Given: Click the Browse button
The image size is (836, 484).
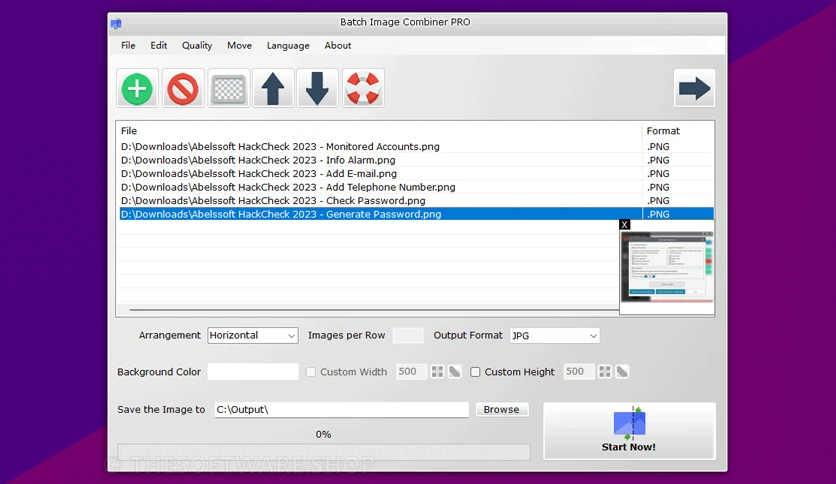Looking at the screenshot, I should point(502,409).
